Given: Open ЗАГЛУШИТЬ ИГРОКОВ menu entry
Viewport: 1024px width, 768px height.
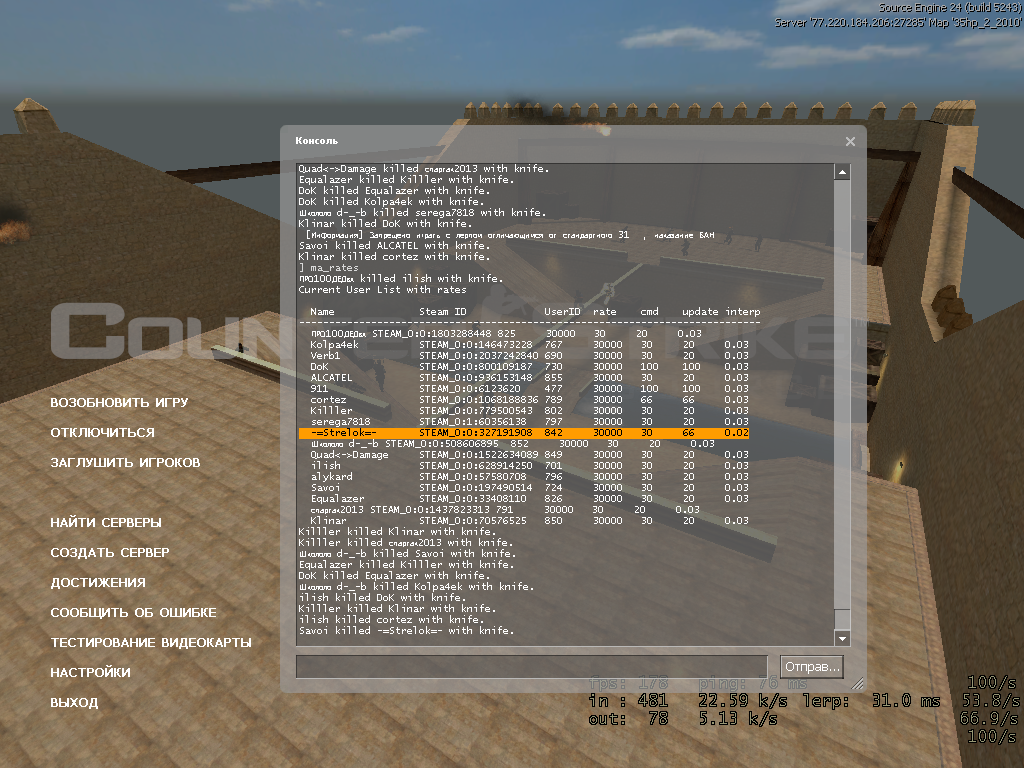Looking at the screenshot, I should coord(125,463).
